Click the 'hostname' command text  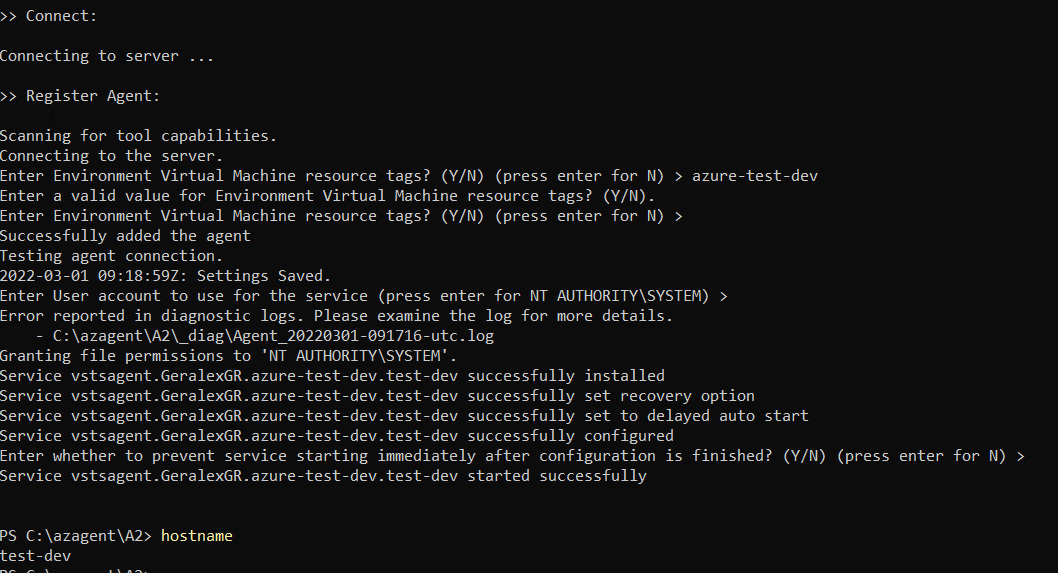click(196, 536)
